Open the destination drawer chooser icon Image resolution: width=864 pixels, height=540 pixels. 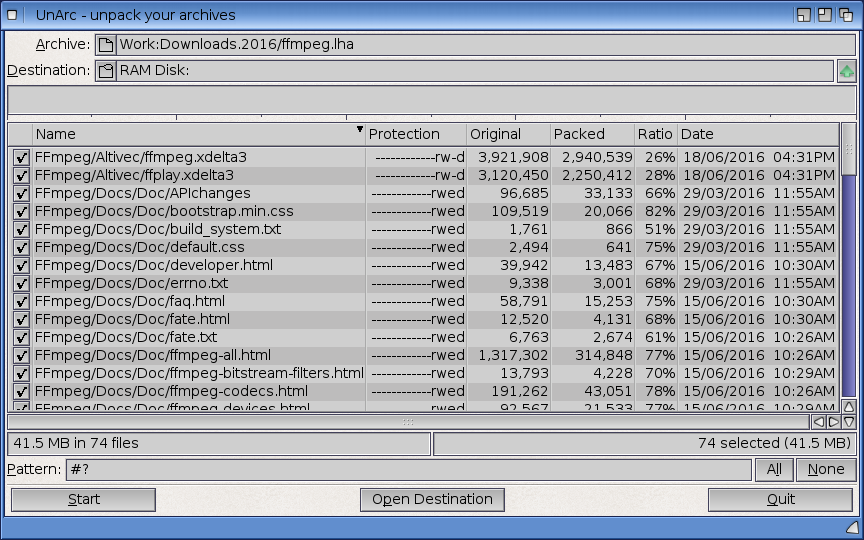(106, 71)
